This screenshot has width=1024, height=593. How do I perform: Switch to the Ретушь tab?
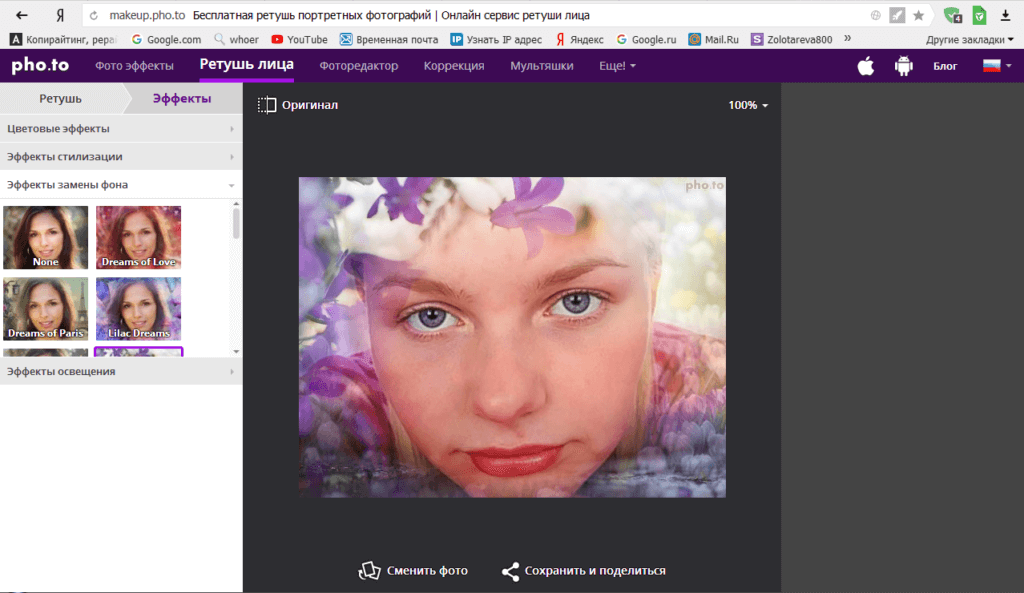pos(60,98)
